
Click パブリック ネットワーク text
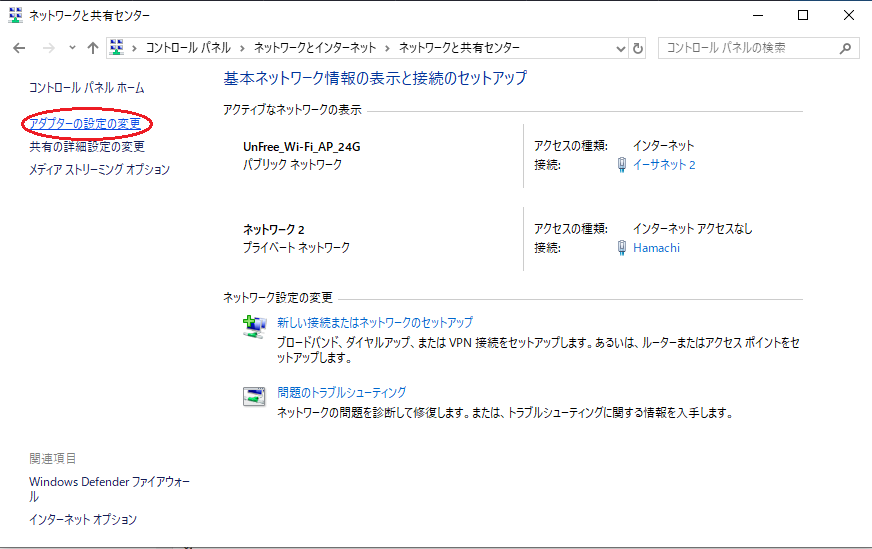tap(293, 165)
